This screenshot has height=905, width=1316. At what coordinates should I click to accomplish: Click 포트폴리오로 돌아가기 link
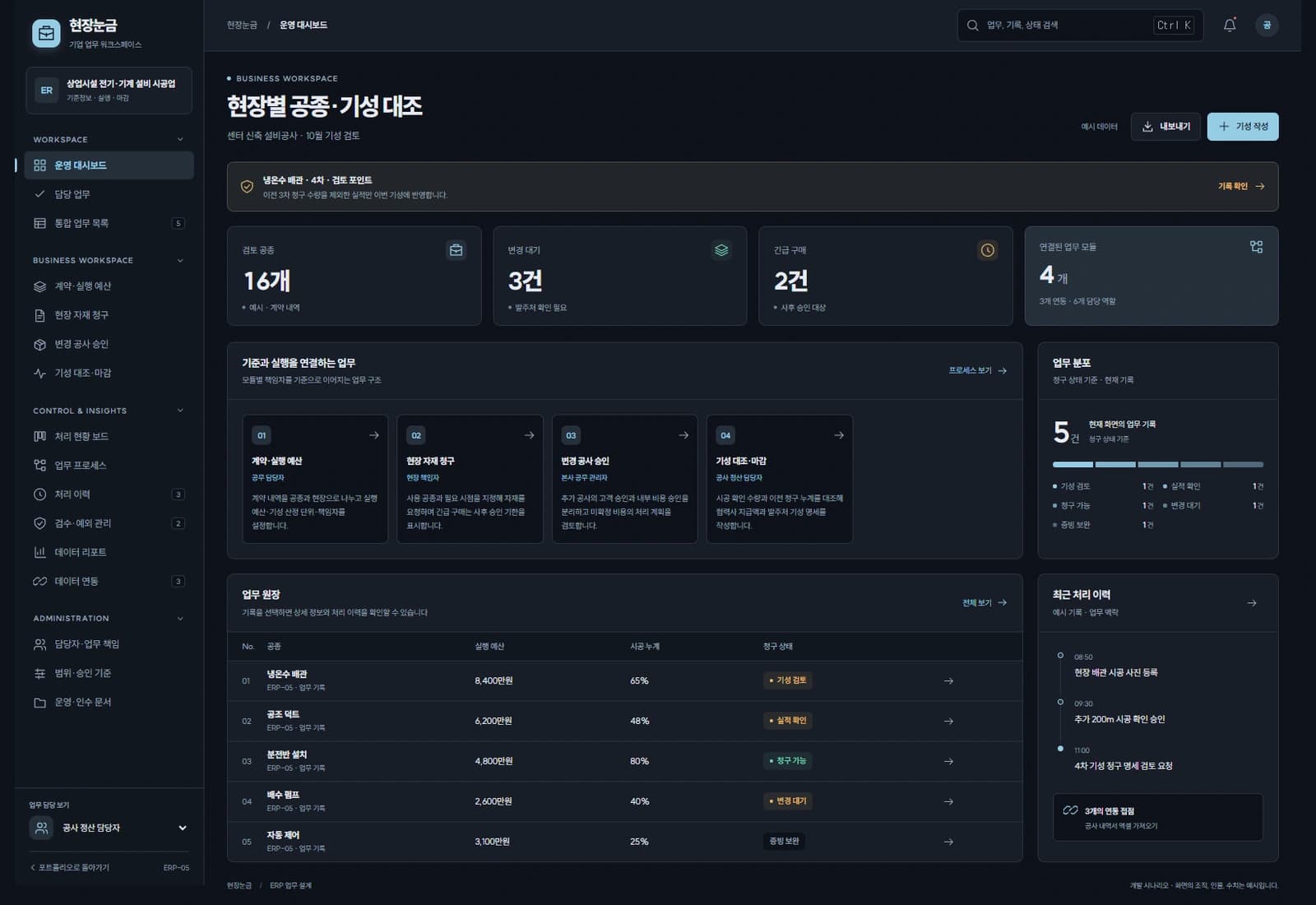pos(70,868)
